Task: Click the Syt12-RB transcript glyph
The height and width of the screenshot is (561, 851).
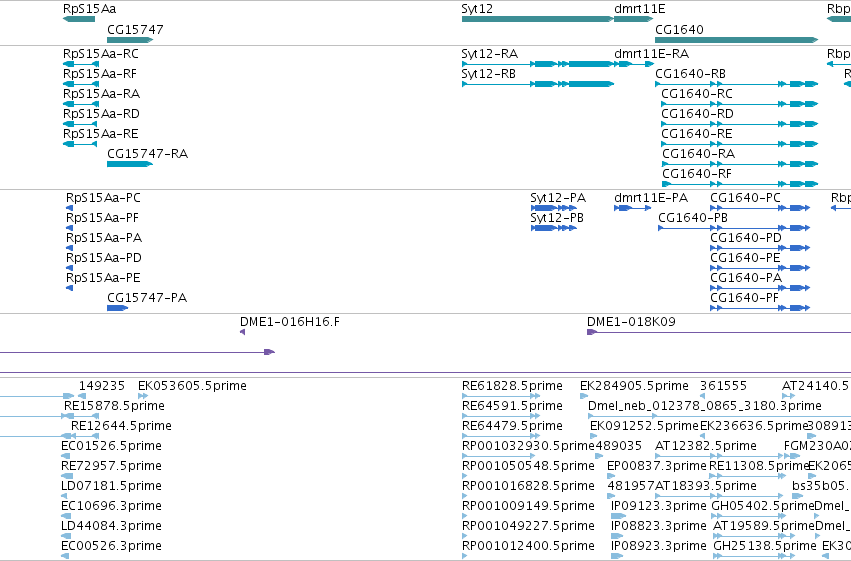Action: click(x=537, y=84)
